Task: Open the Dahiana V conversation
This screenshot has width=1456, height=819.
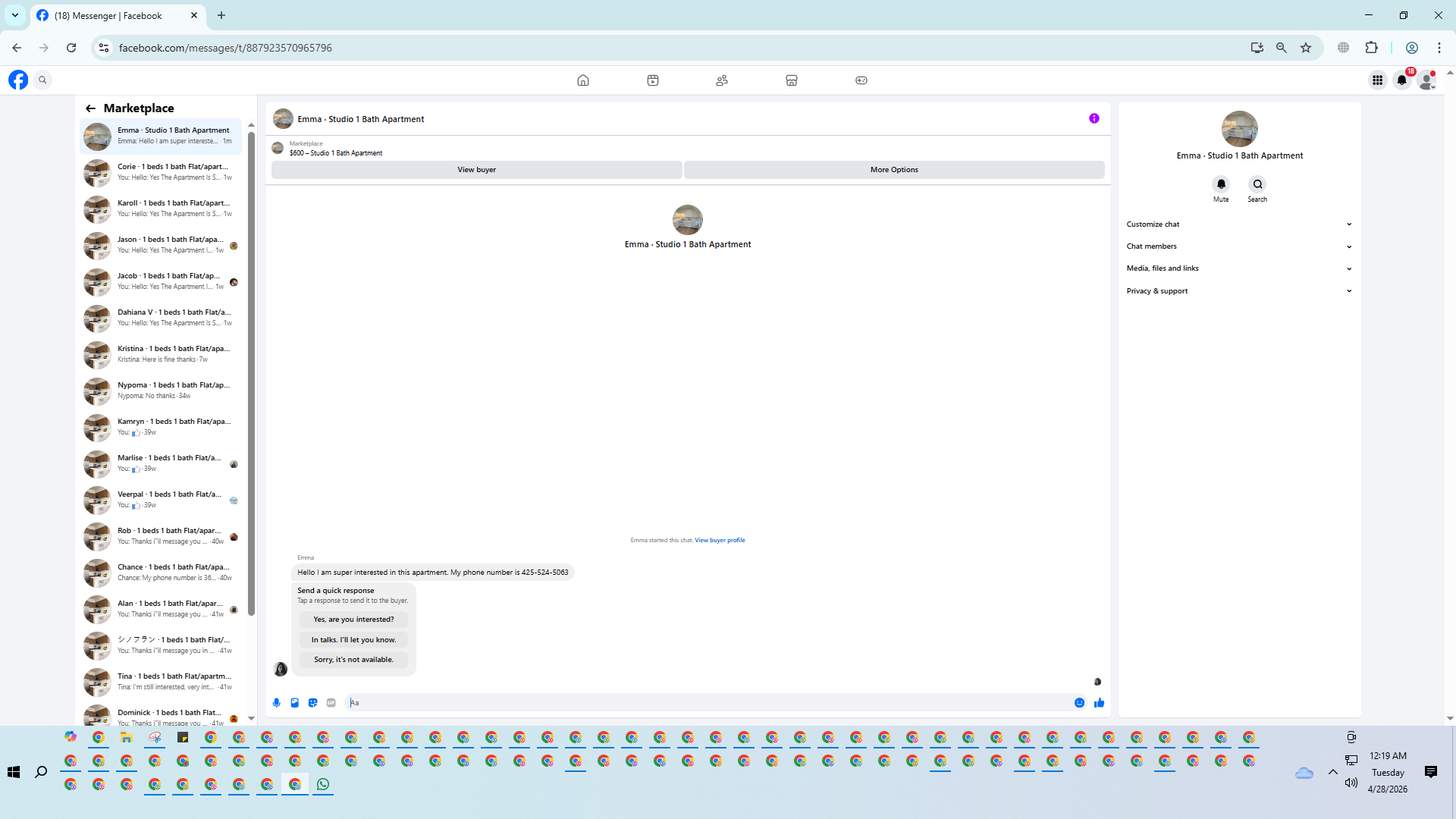Action: [x=161, y=318]
